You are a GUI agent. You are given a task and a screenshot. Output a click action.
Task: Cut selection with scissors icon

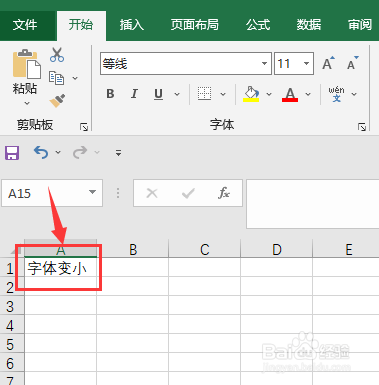pos(57,55)
